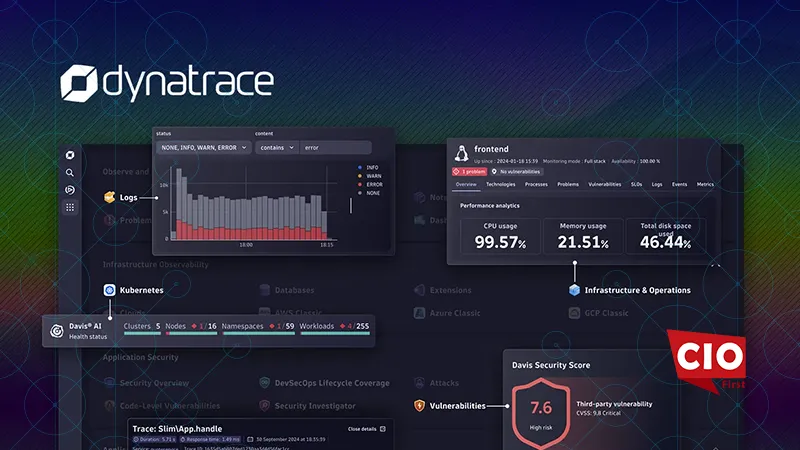This screenshot has height=450, width=800.
Task: Click the Azure Classic icon
Action: coord(419,313)
